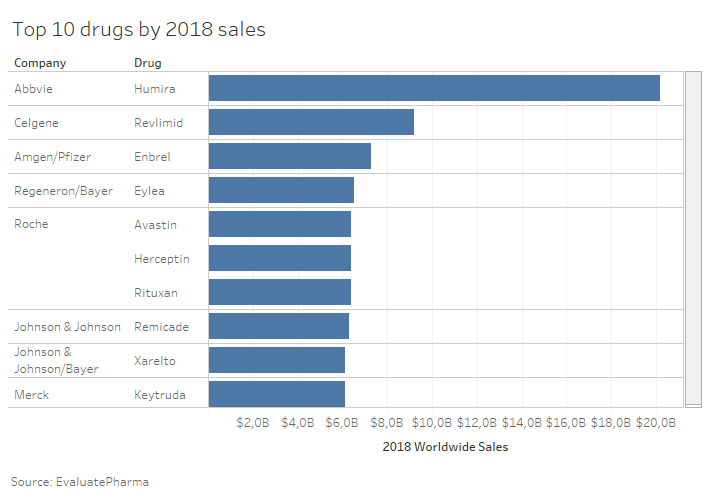Select the Keytruda bar
Viewport: 709px width, 499px height.
pyautogui.click(x=277, y=394)
